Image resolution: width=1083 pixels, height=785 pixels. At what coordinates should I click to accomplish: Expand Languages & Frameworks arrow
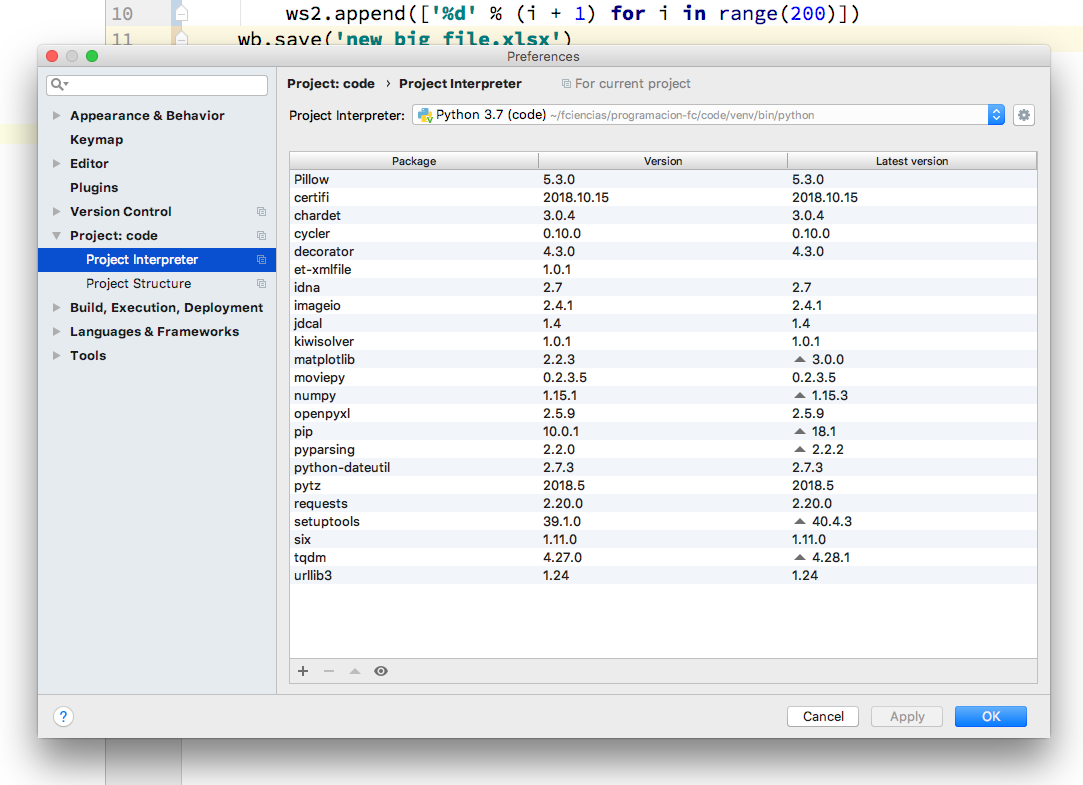[57, 332]
